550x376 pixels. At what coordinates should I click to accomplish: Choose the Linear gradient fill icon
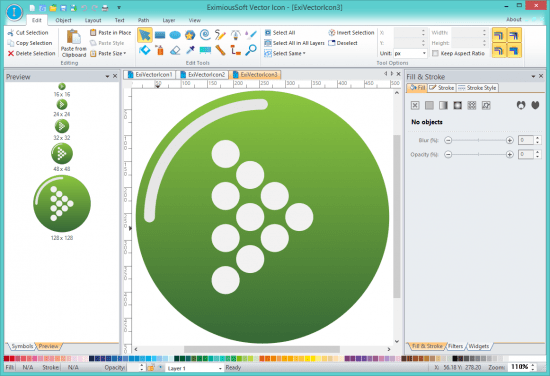[443, 105]
